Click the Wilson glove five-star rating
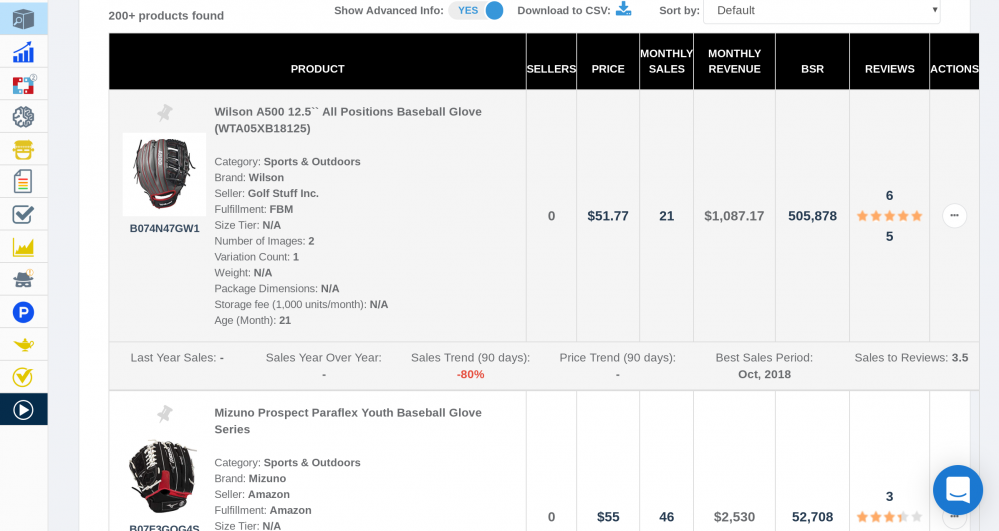 [x=889, y=216]
